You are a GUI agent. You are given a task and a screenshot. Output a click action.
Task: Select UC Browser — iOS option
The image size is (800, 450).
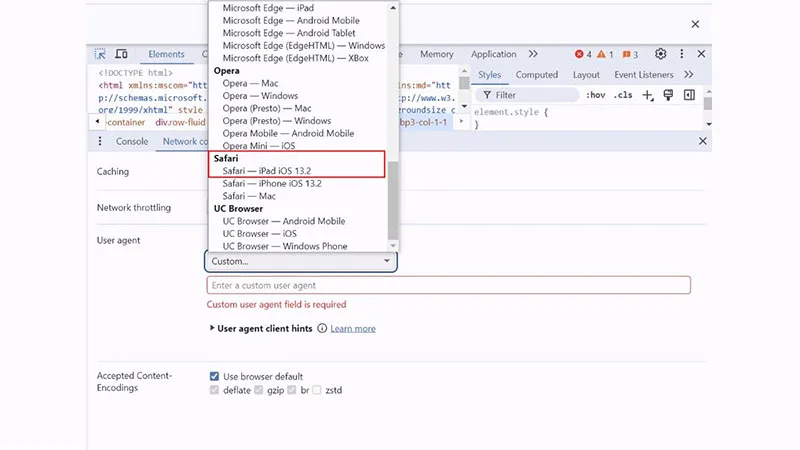259,234
